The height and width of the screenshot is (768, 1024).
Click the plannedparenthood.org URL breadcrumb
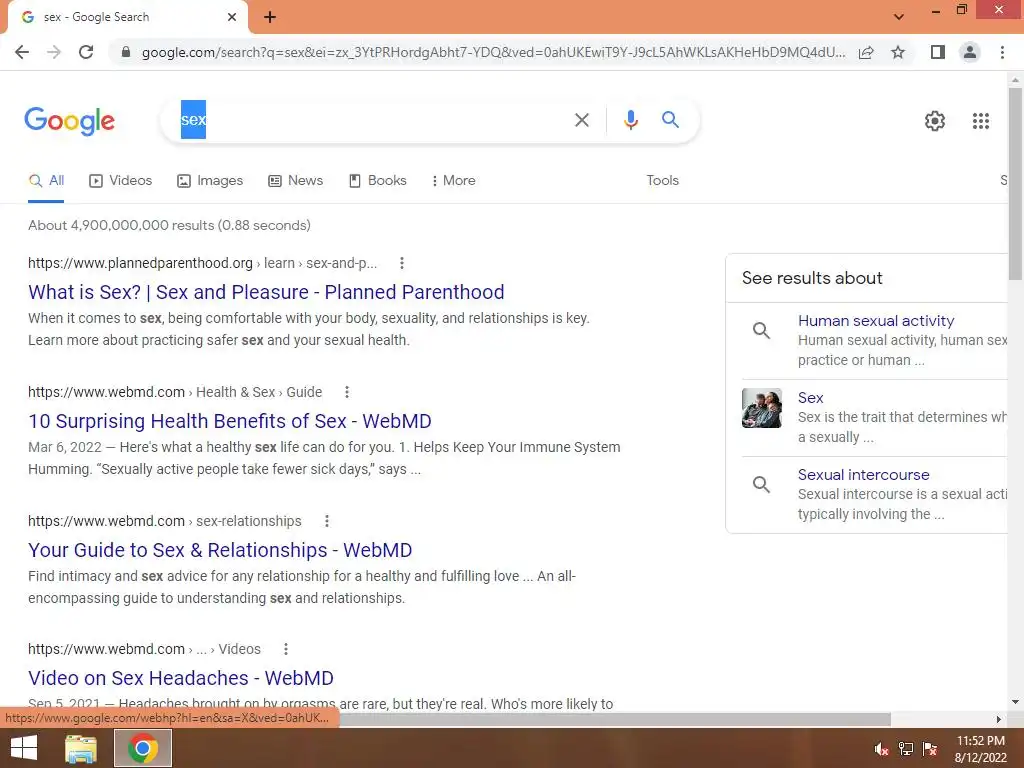click(x=202, y=263)
